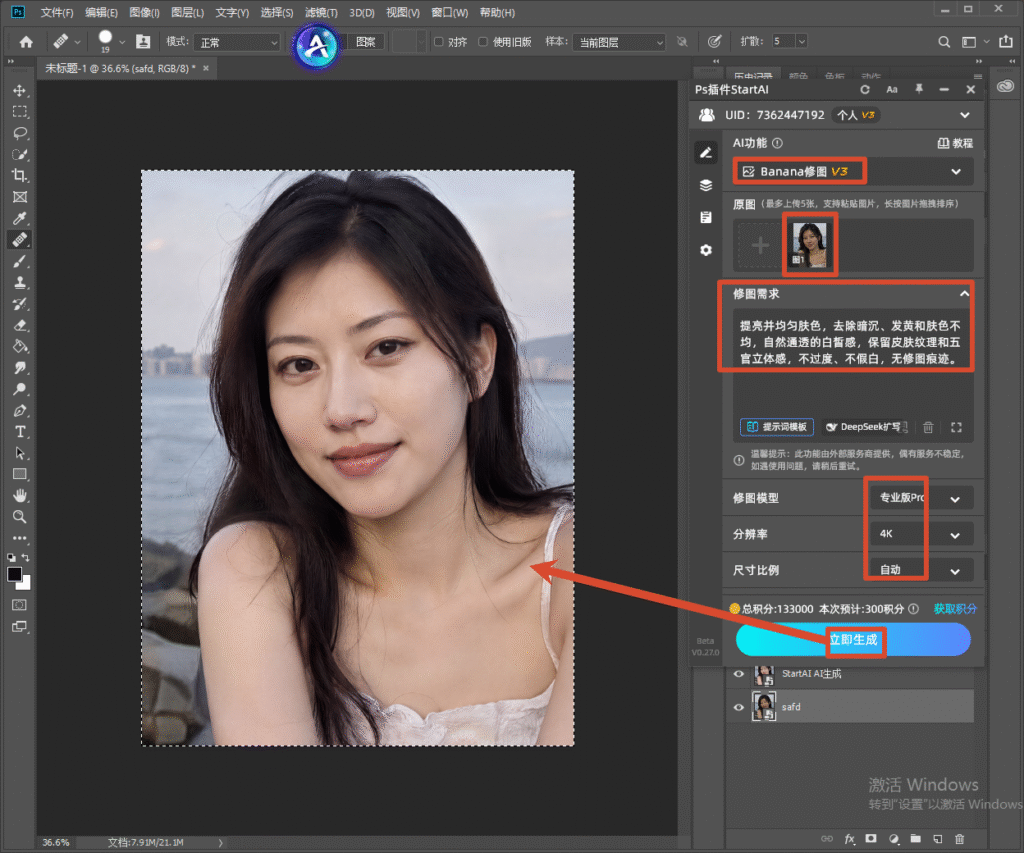The image size is (1024, 853).
Task: Toggle sample all layers ignore adjustment icon
Action: (x=682, y=42)
